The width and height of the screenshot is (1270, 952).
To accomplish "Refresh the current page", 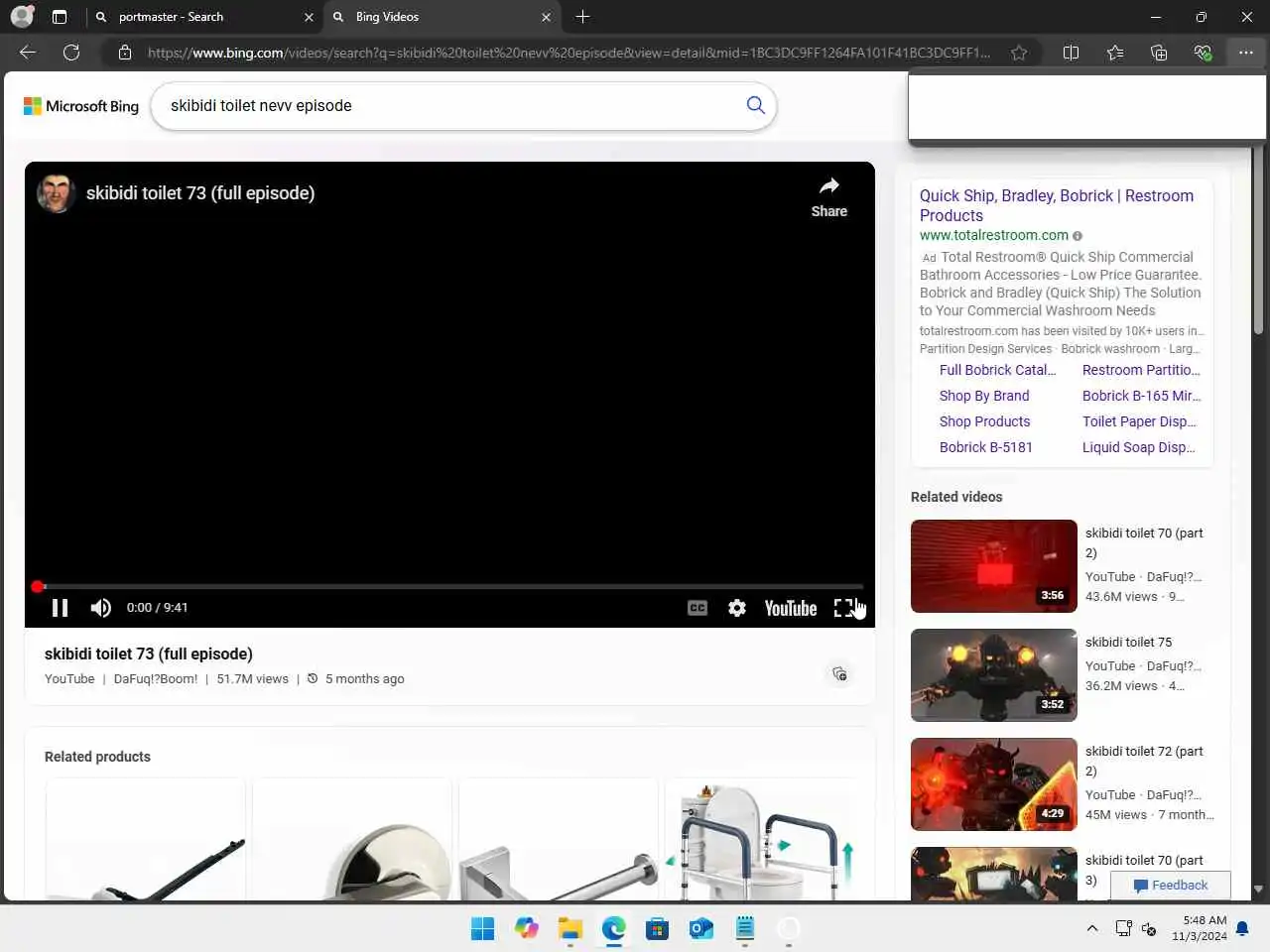I will [x=71, y=53].
